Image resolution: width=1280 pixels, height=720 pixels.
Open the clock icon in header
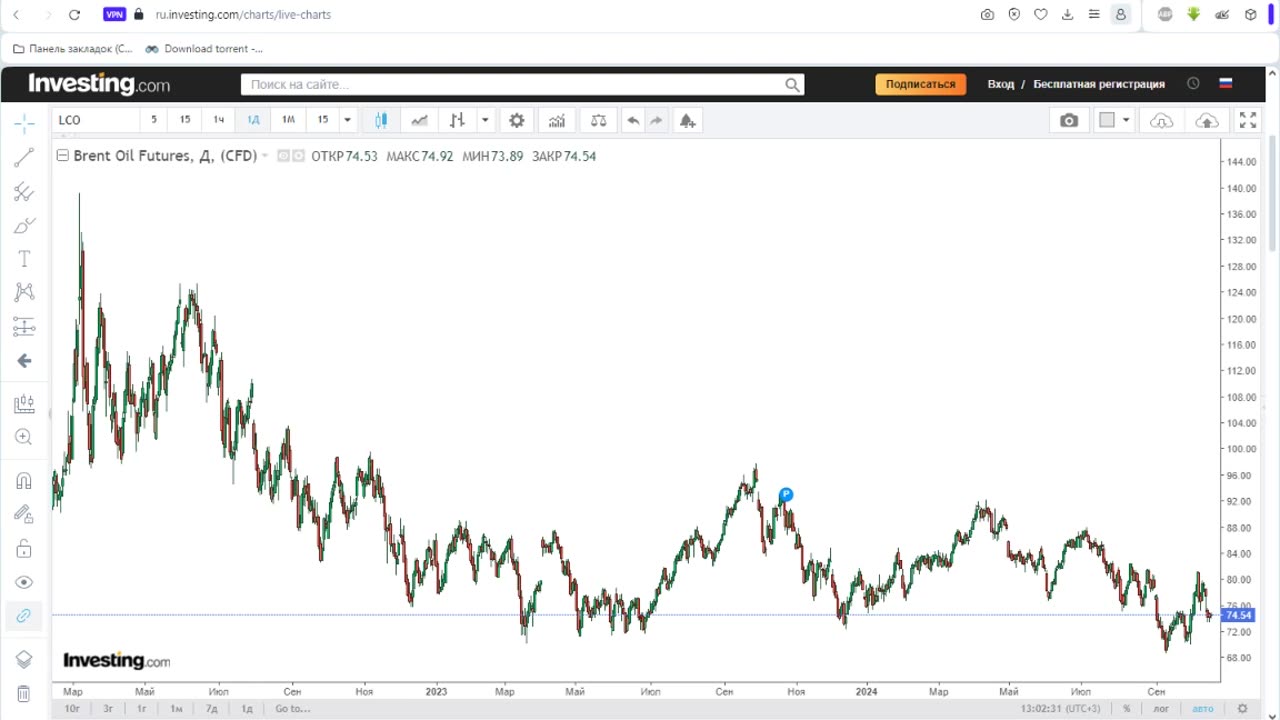1193,84
